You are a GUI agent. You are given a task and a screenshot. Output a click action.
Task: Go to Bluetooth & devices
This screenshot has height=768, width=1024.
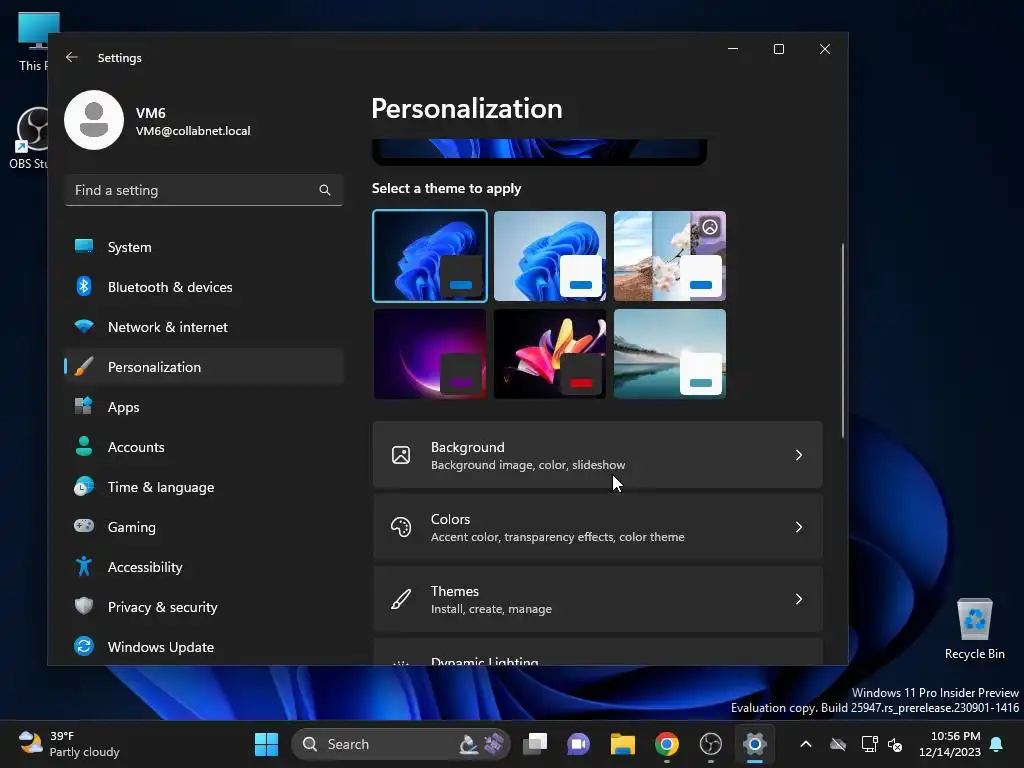pos(204,287)
